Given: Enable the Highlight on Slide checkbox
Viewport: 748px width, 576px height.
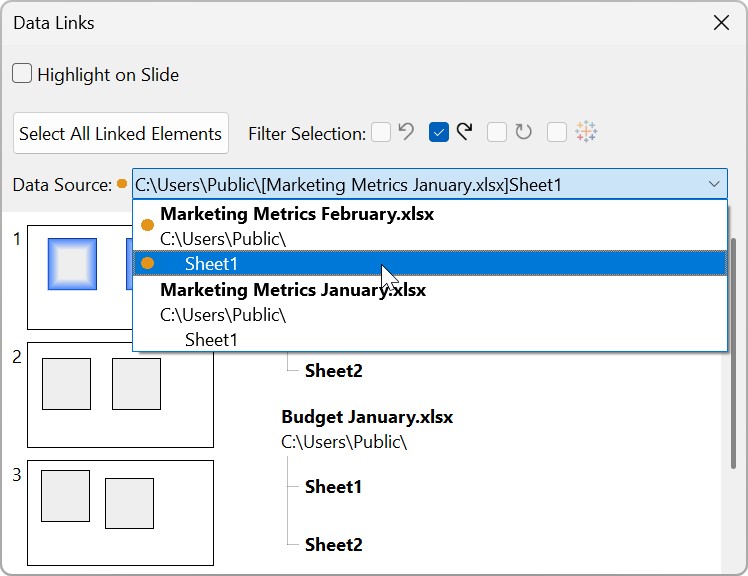Looking at the screenshot, I should [x=21, y=74].
